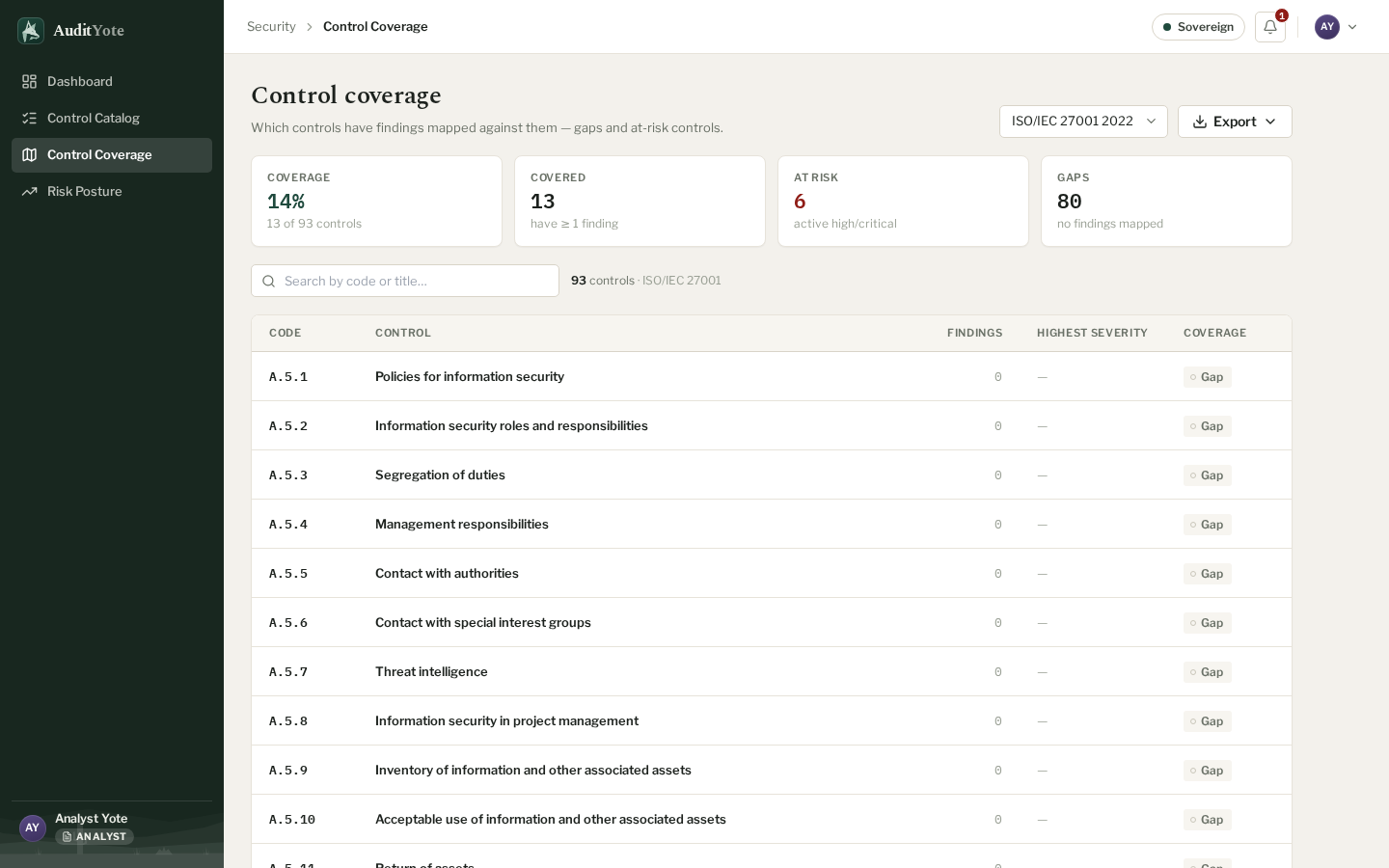1389x868 pixels.
Task: Click code A.5.10
Action: pos(292,820)
